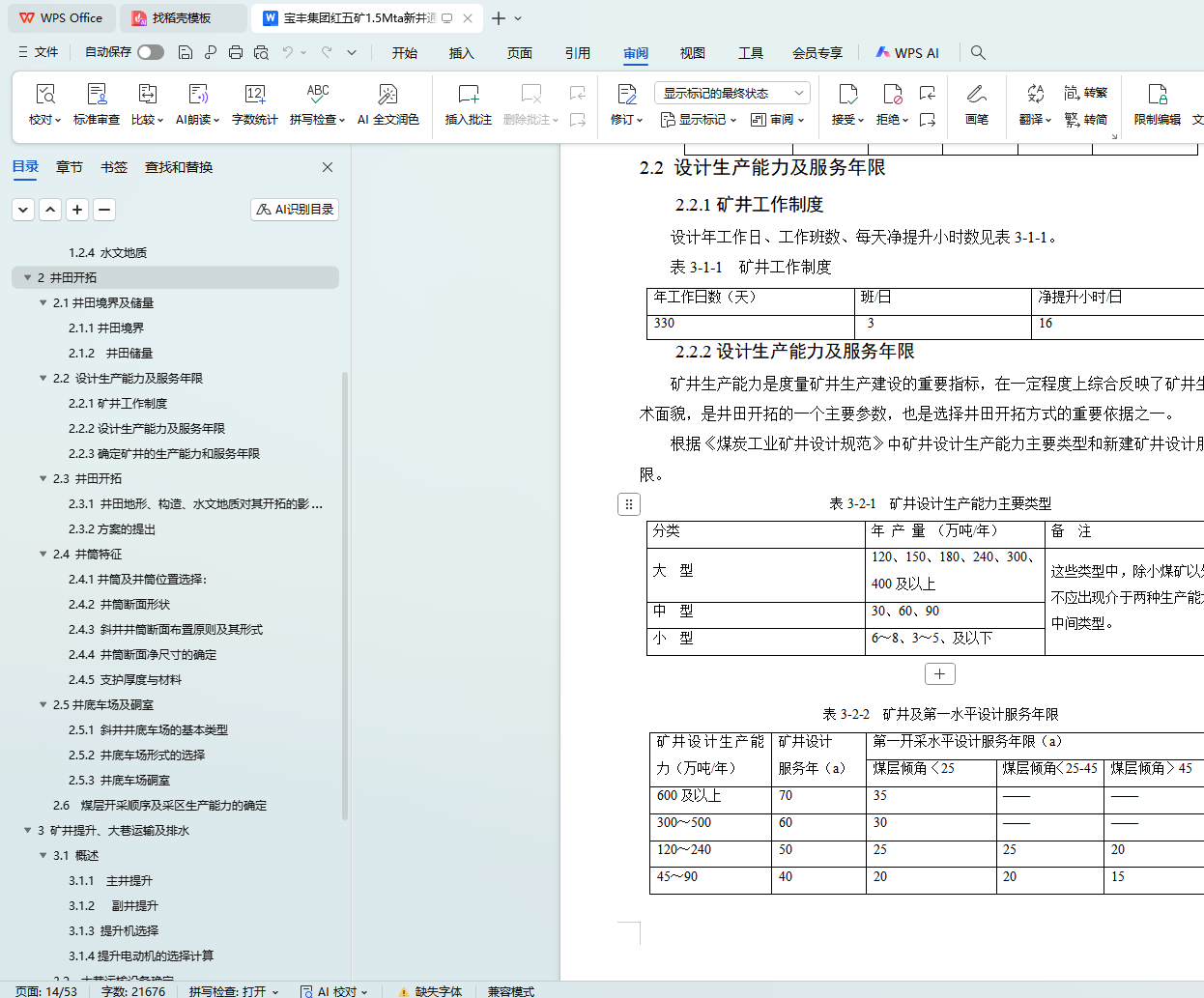1204x998 pixels.
Task: Click the AI full-text polish (AI全文润色) icon
Action: click(x=387, y=95)
